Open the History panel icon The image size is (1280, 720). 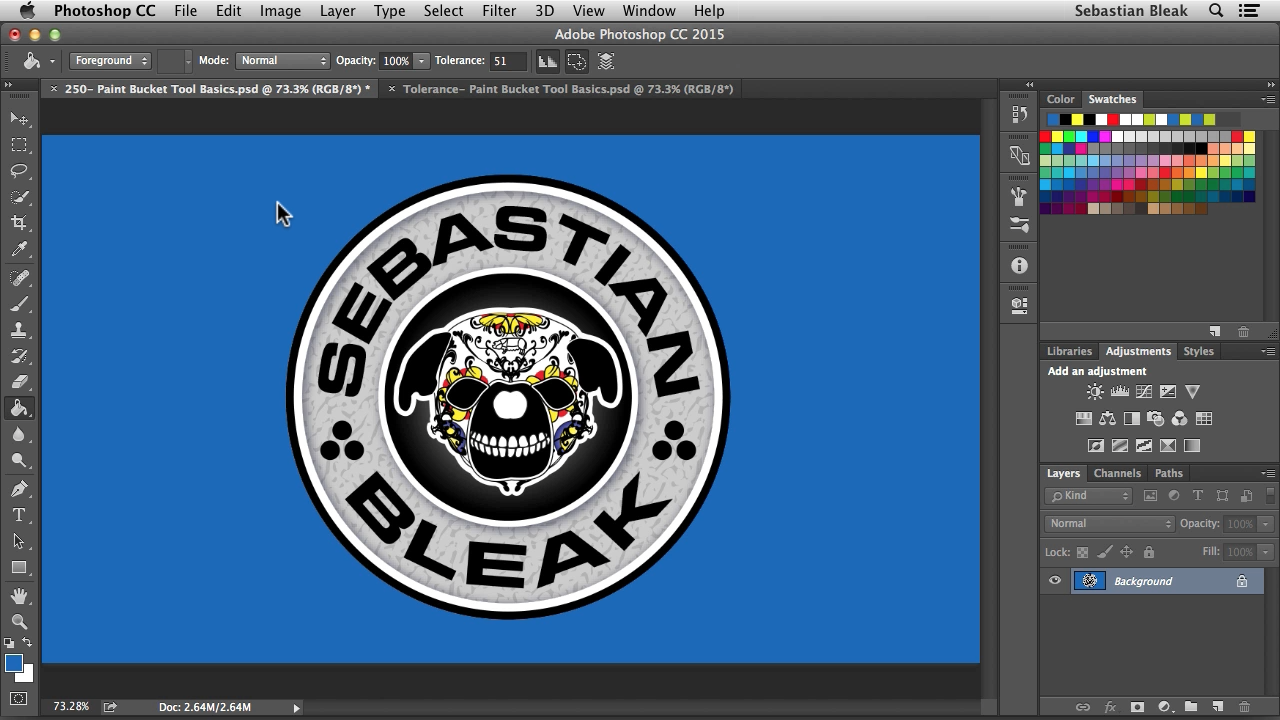pos(1019,115)
